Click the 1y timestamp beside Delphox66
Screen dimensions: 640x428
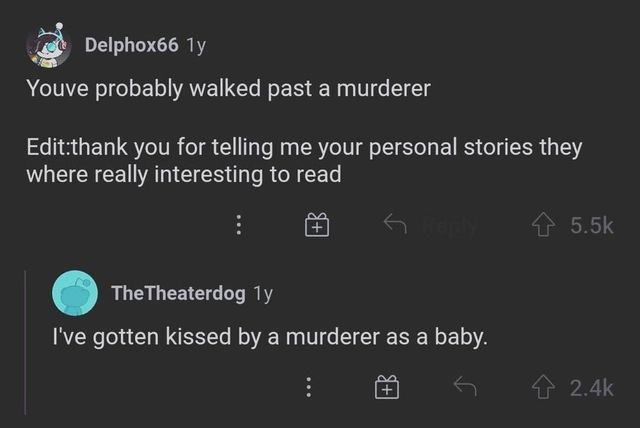click(196, 45)
